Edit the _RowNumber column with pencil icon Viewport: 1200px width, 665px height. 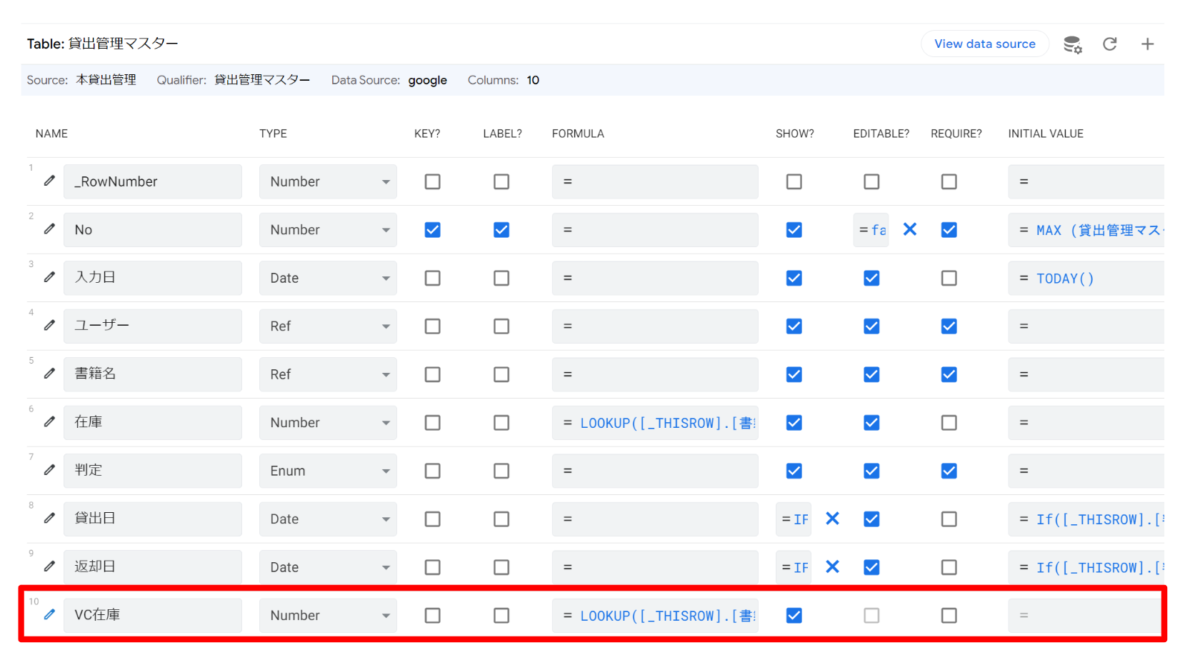coord(47,181)
